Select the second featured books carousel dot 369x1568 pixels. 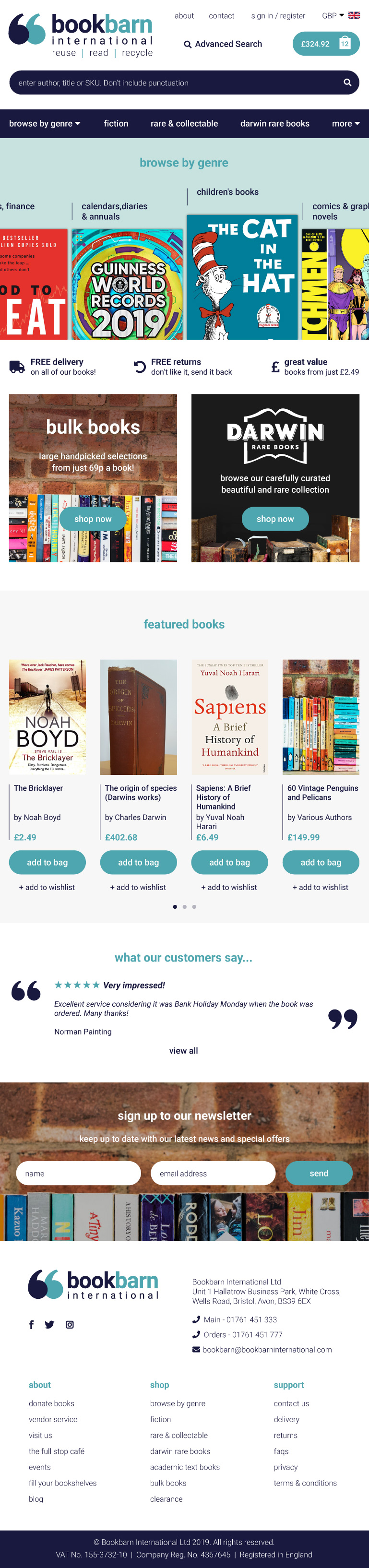pos(184,907)
